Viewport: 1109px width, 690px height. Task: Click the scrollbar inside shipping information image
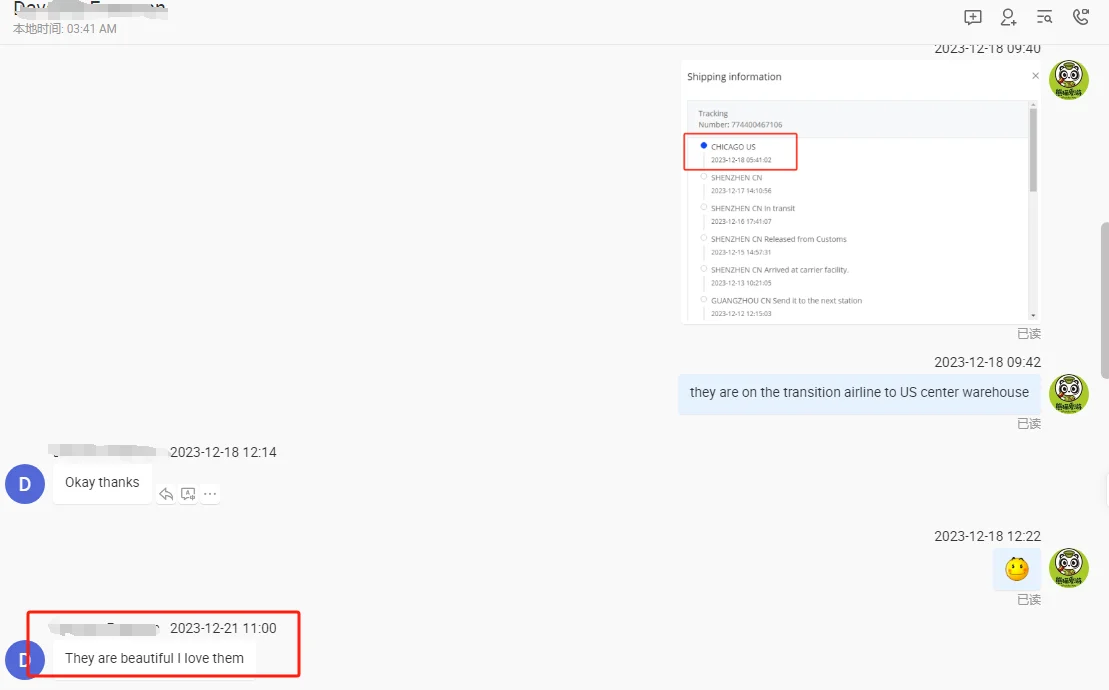(1033, 150)
